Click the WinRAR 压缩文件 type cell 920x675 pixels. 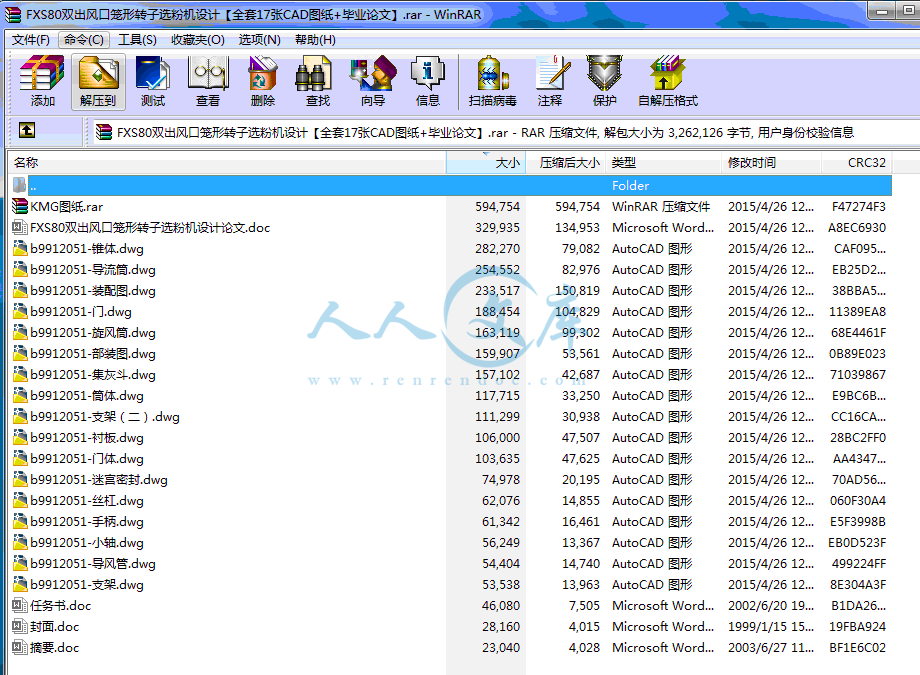pos(661,207)
